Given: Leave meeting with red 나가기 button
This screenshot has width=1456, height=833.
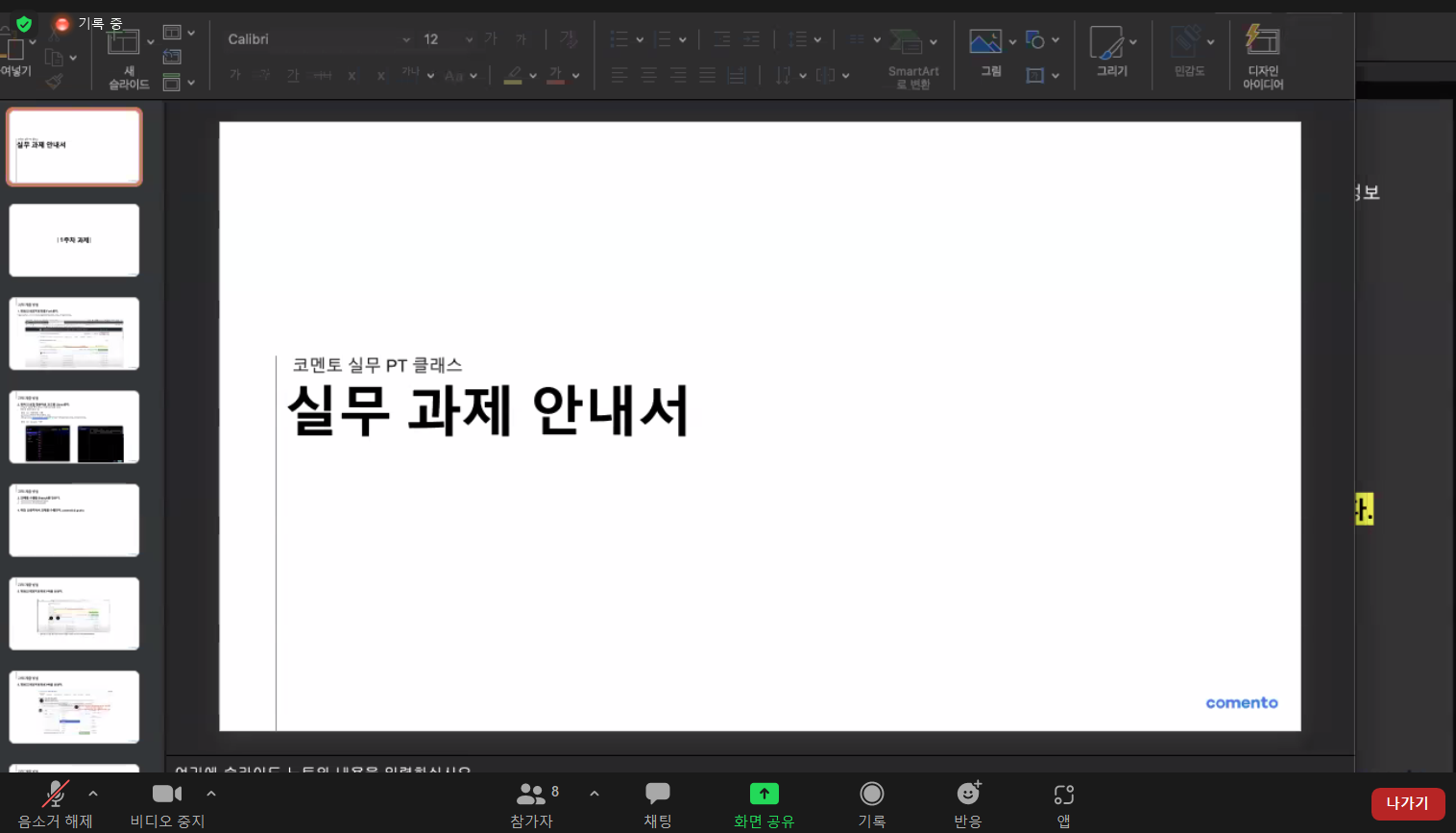Looking at the screenshot, I should pos(1408,803).
